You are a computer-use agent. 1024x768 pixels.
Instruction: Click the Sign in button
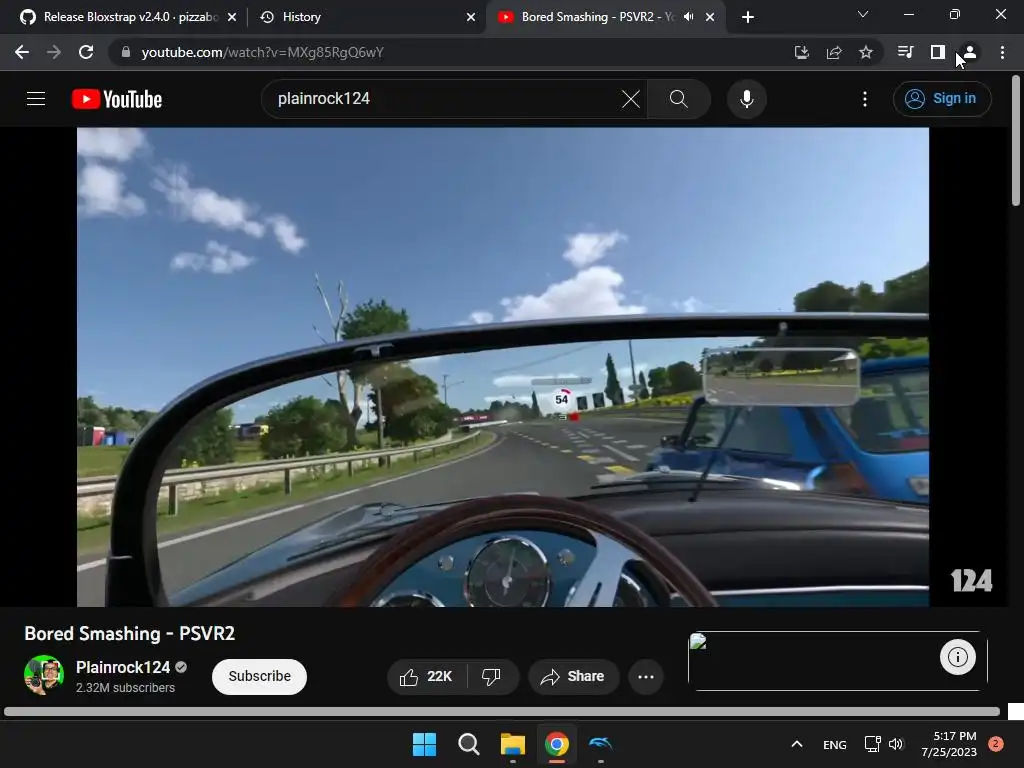pos(942,99)
